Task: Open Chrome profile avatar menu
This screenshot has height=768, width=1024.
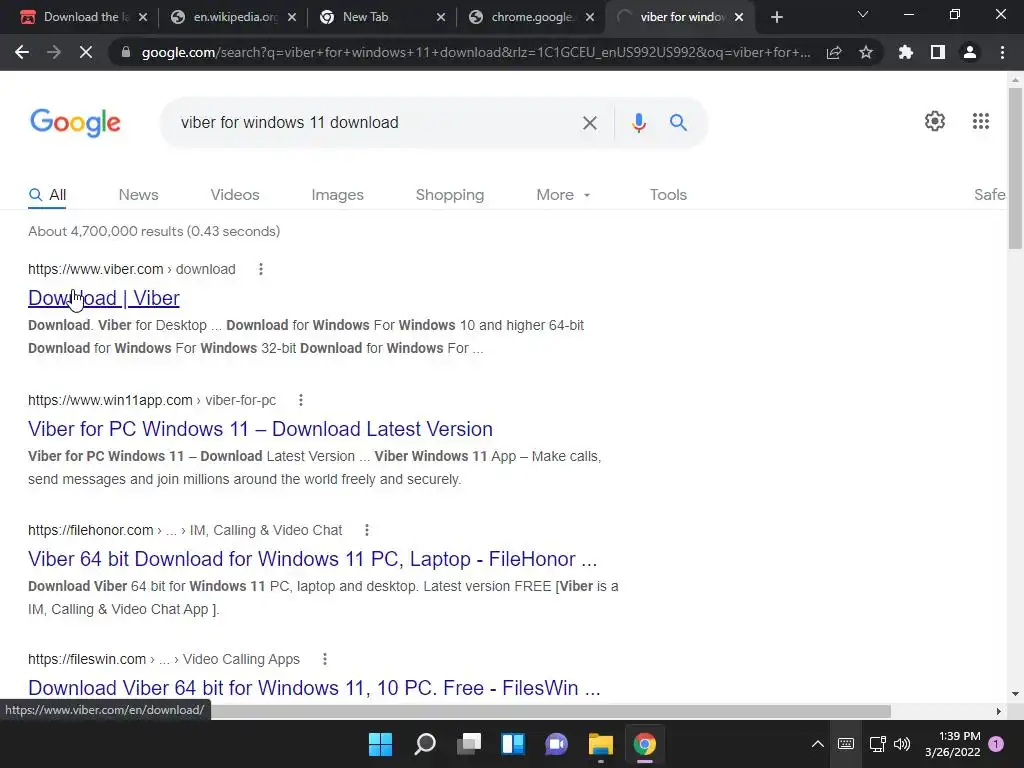Action: click(970, 52)
